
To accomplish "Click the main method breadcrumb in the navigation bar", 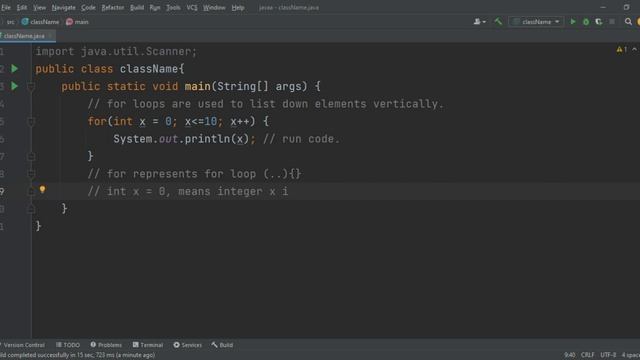I will pos(77,22).
